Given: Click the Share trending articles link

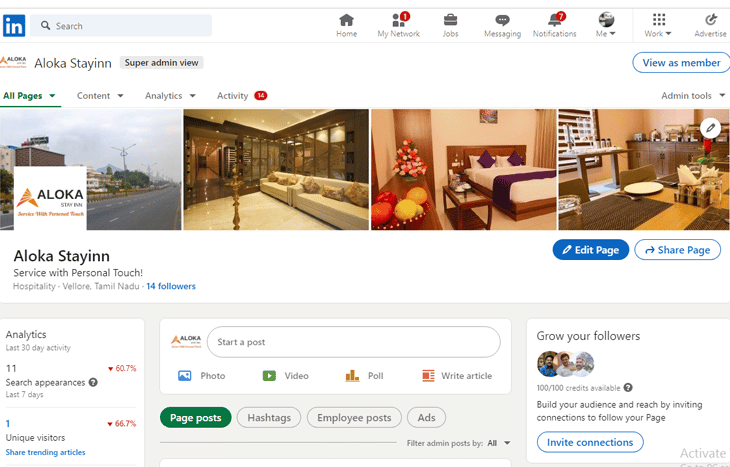Looking at the screenshot, I should (45, 452).
